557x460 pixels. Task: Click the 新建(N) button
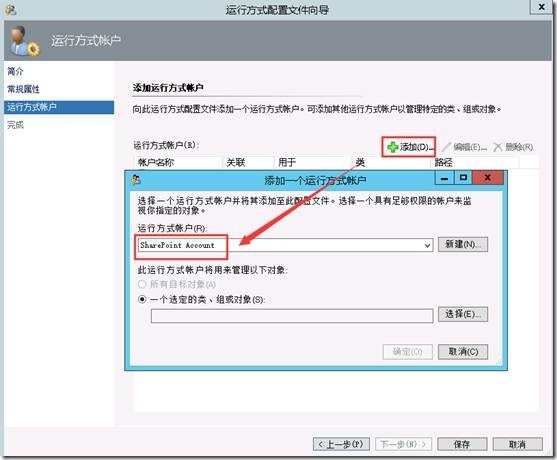point(463,244)
